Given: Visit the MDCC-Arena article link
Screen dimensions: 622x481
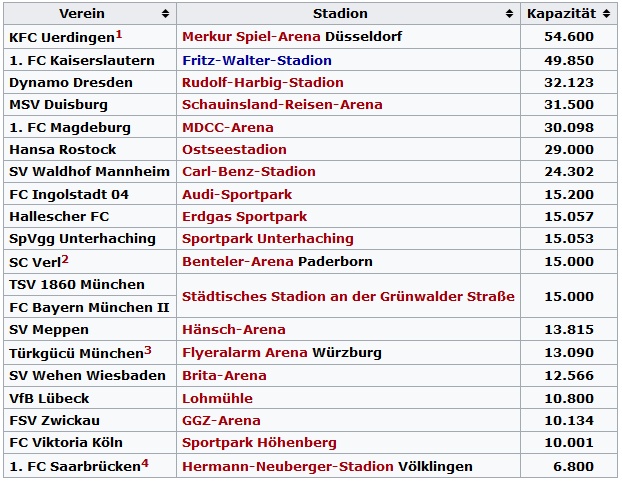Looking at the screenshot, I should pos(228,128).
